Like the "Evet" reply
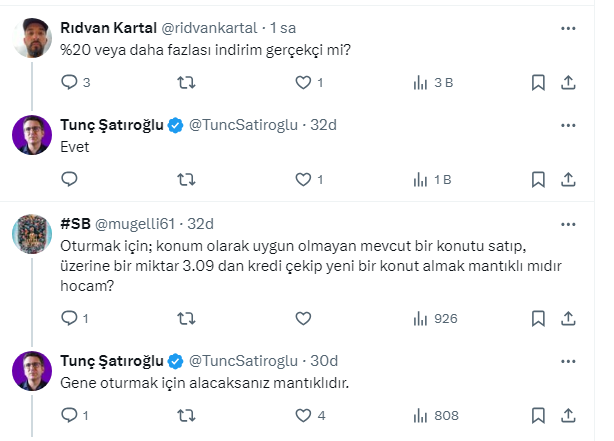 point(304,180)
